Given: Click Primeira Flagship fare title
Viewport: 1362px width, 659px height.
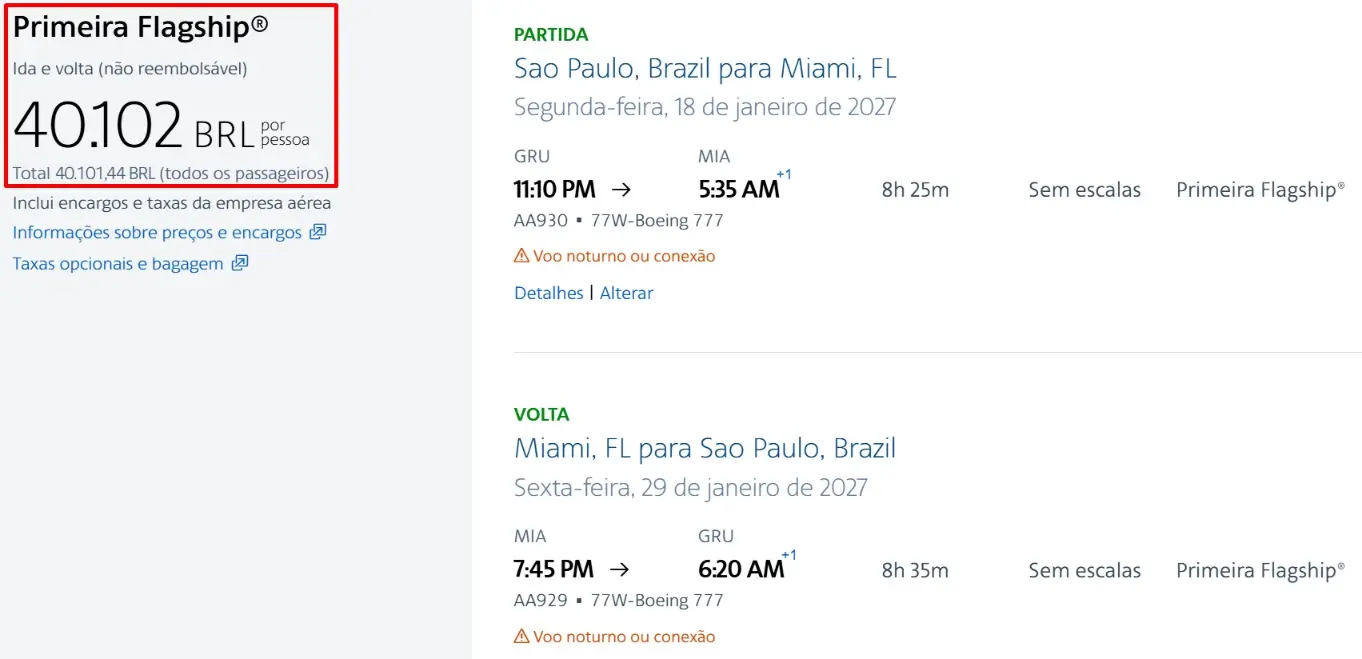Looking at the screenshot, I should [x=141, y=27].
